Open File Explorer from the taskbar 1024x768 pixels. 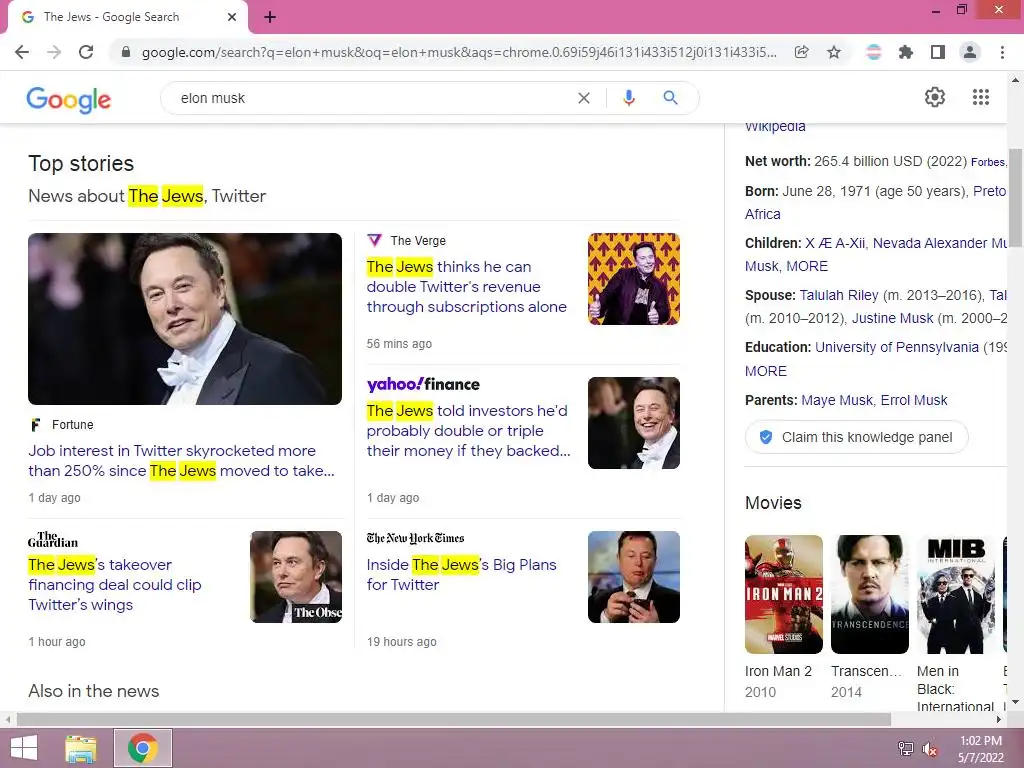pyautogui.click(x=81, y=748)
